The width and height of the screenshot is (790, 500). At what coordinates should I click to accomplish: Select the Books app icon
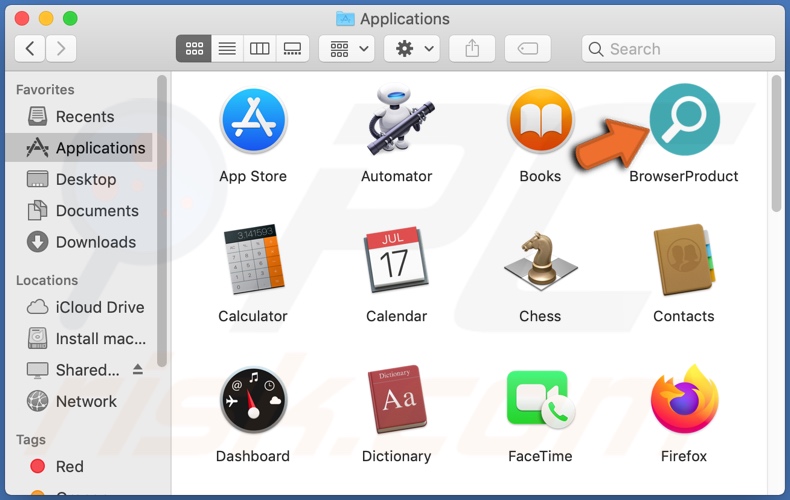pos(541,120)
